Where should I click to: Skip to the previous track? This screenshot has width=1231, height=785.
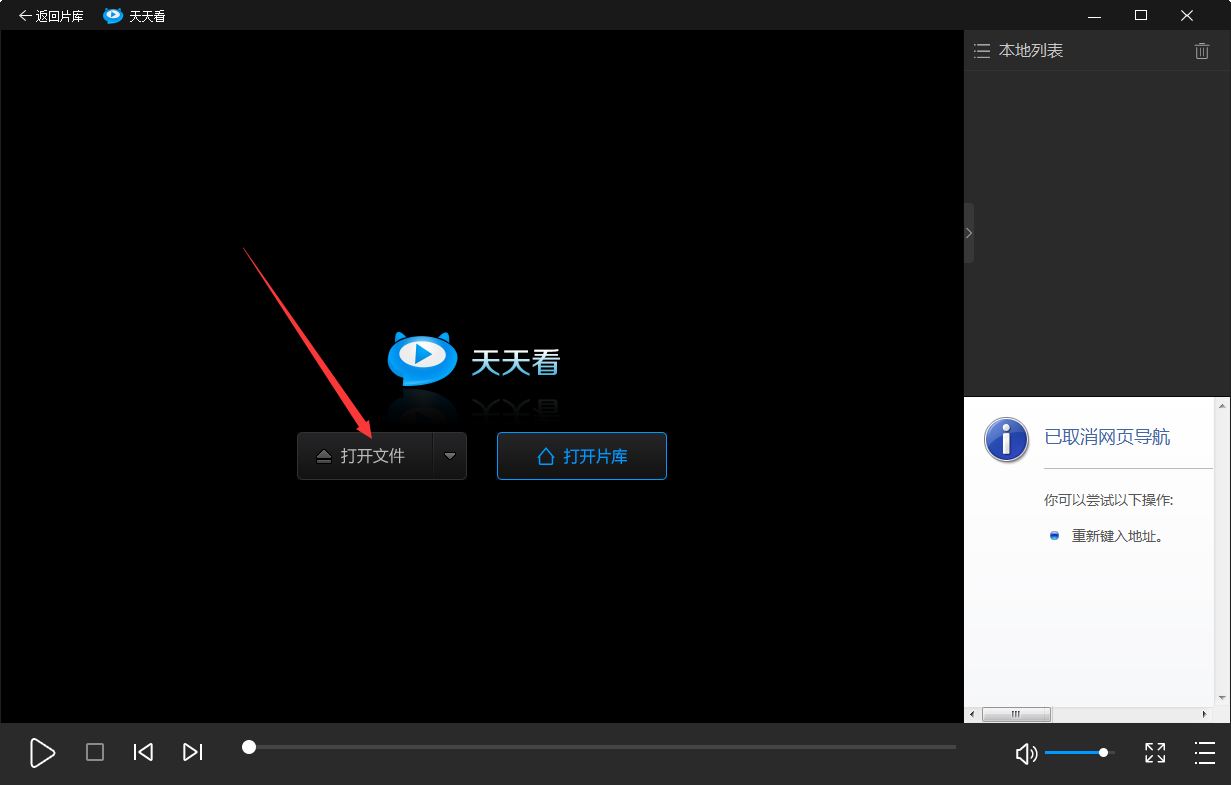click(143, 752)
